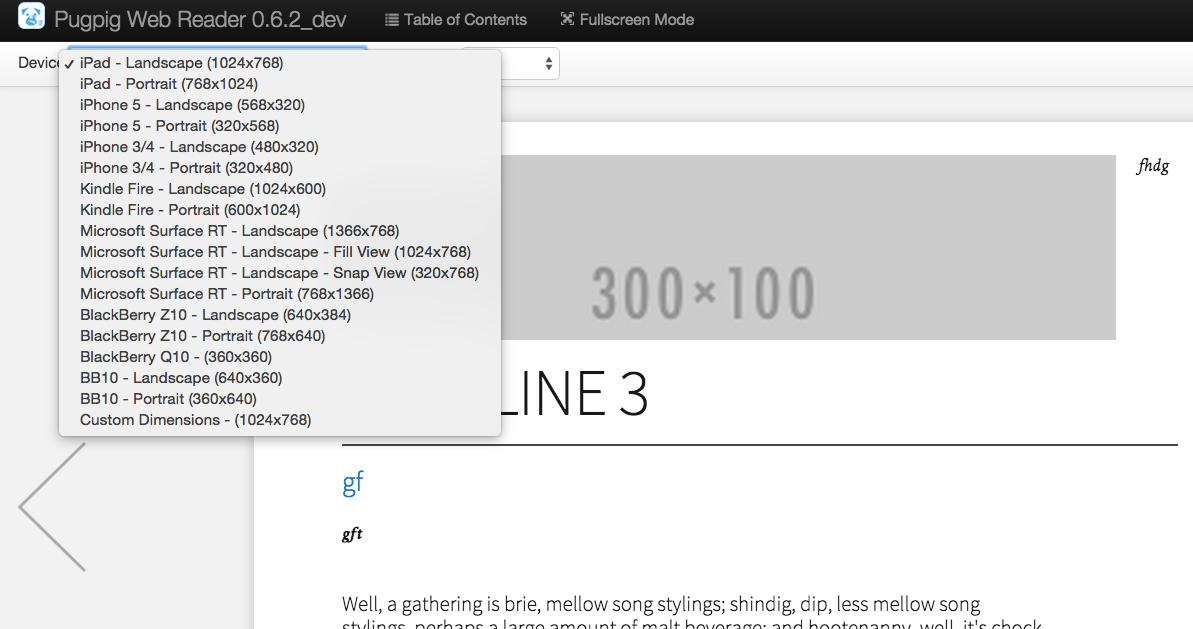The height and width of the screenshot is (629, 1193).
Task: Pick iPhone 3/4 - Landscape (480x320)
Action: click(279, 147)
